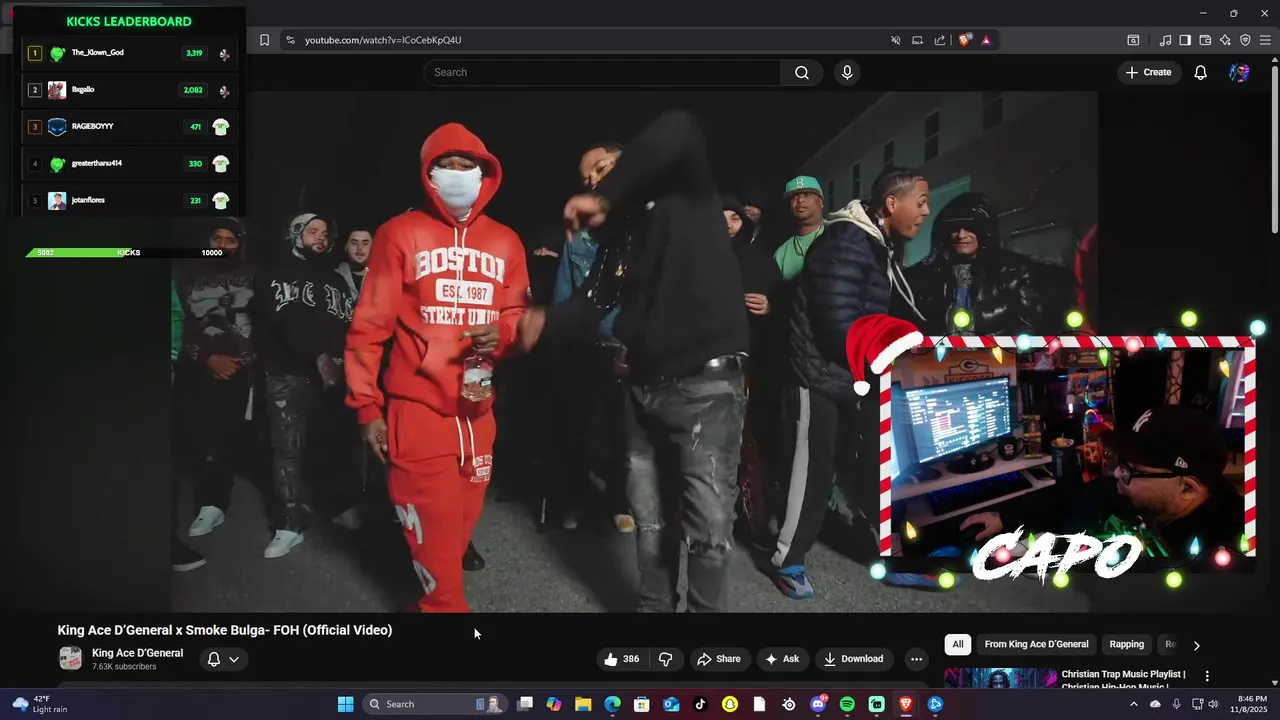Open Microsoft Store from taskbar
Image resolution: width=1280 pixels, height=720 pixels.
click(642, 704)
